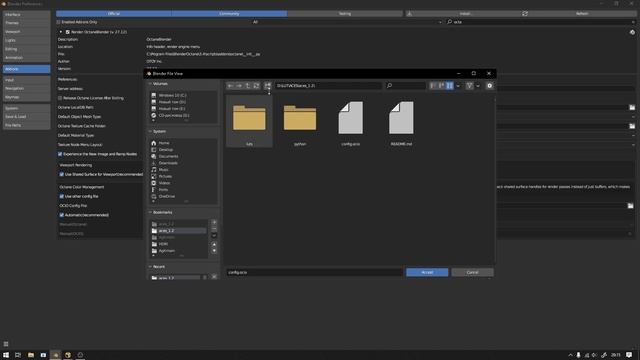Toggle the Official add-ons filter tab

114,13
